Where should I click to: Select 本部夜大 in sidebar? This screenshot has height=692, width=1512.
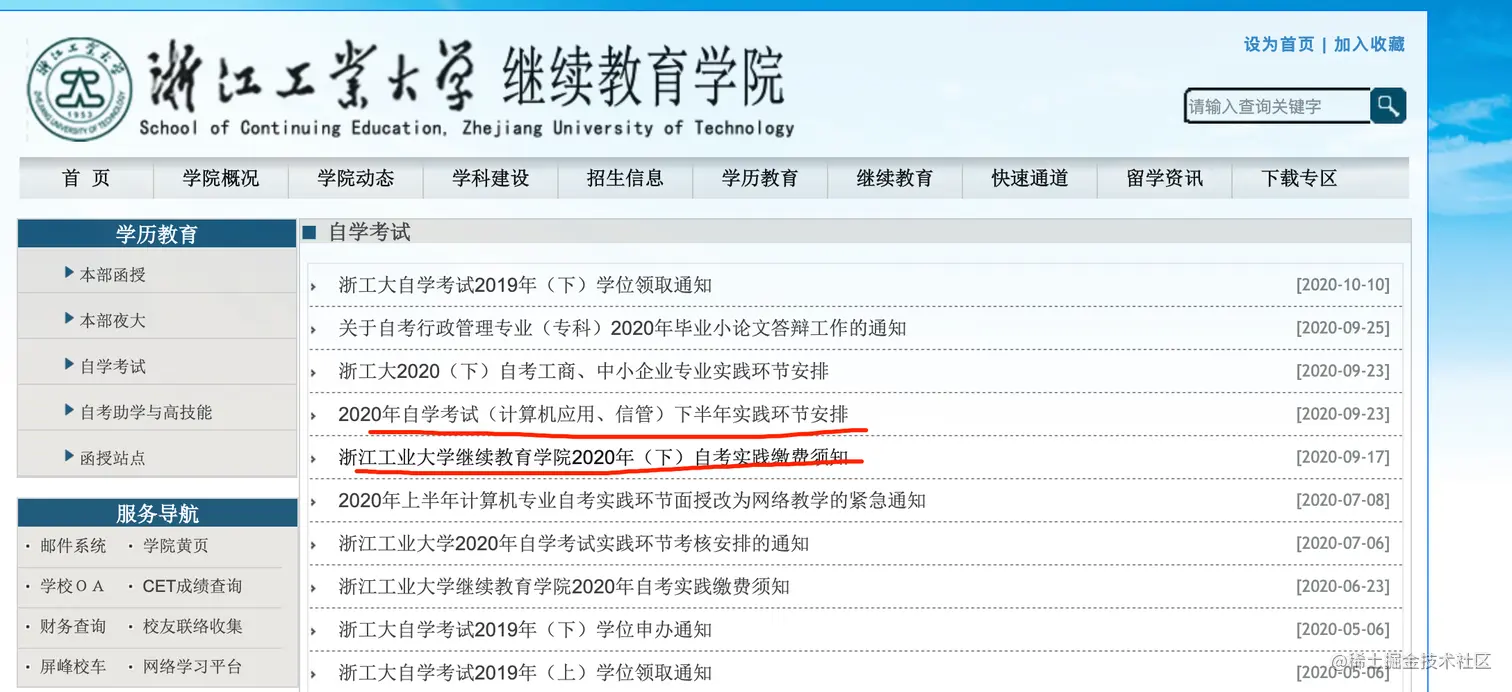[x=113, y=320]
